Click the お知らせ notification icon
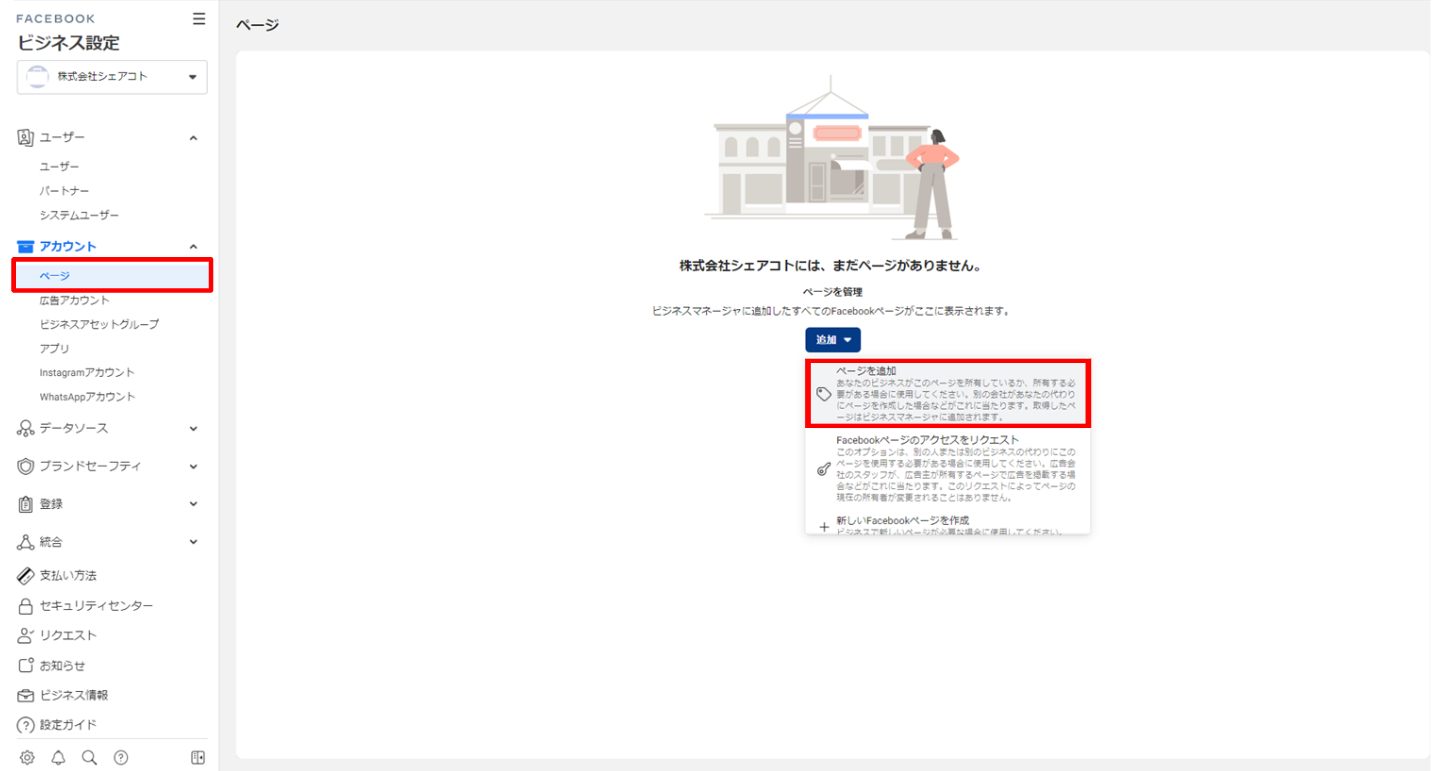 pos(26,665)
